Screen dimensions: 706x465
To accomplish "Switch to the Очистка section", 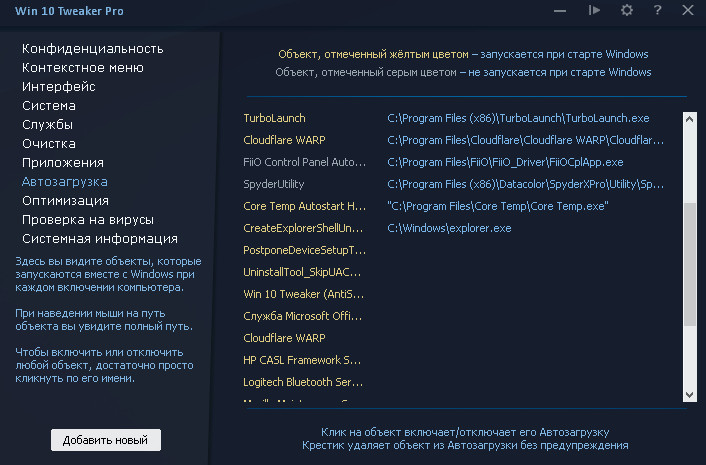I will [49, 144].
